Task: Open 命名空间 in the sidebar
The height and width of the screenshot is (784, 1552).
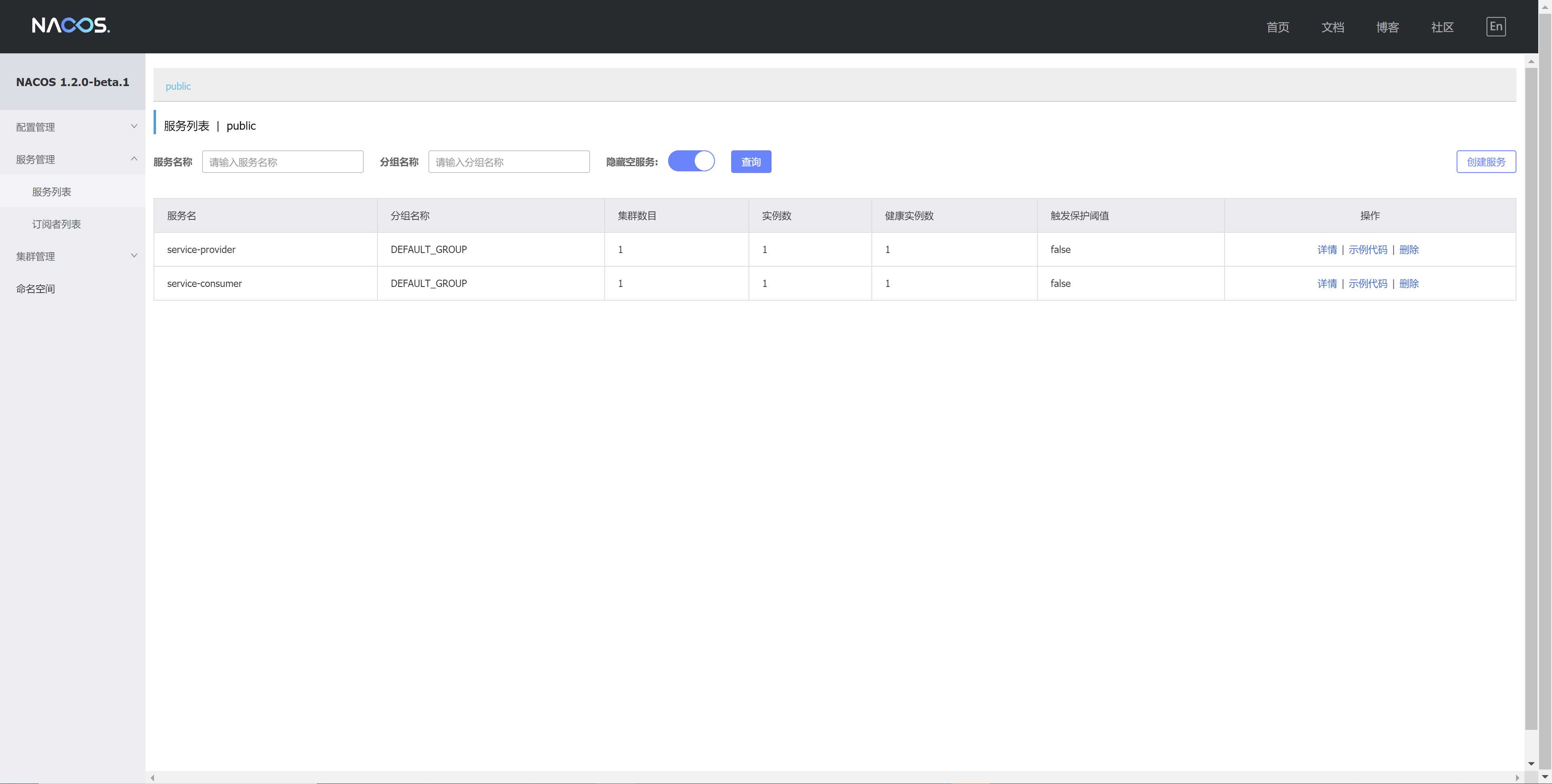Action: [x=72, y=289]
